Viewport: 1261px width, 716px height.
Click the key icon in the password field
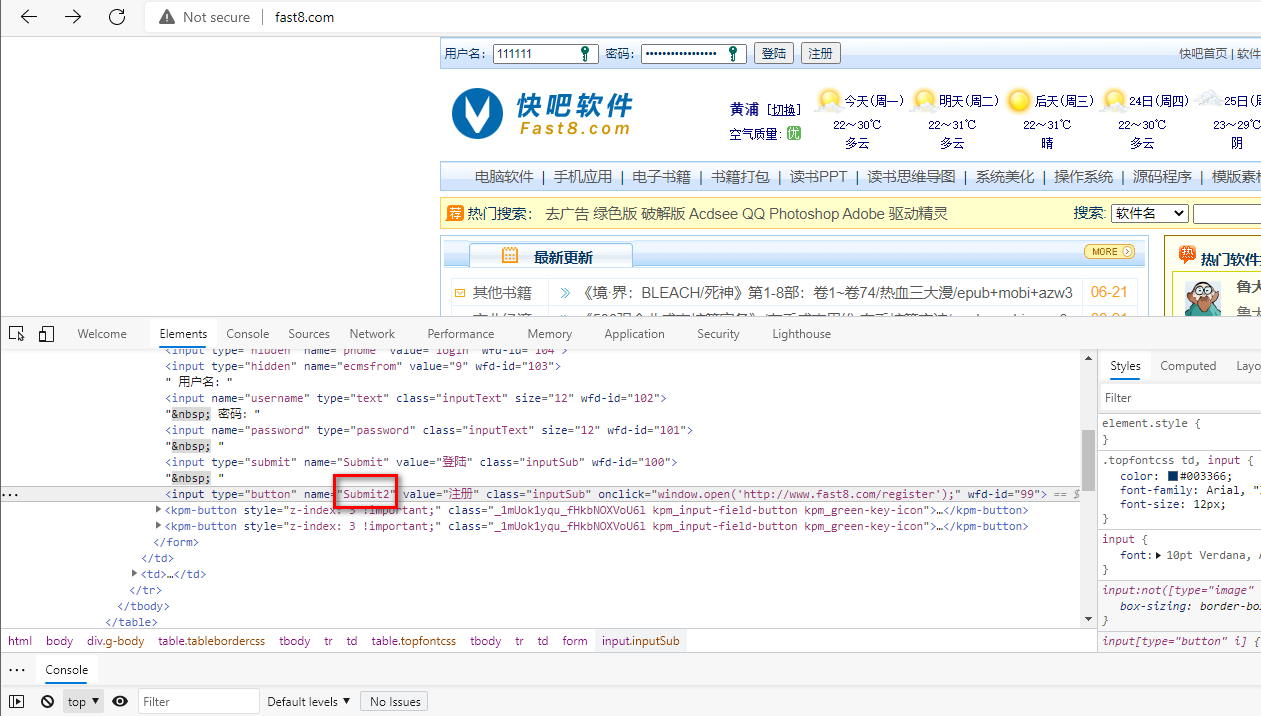point(733,53)
